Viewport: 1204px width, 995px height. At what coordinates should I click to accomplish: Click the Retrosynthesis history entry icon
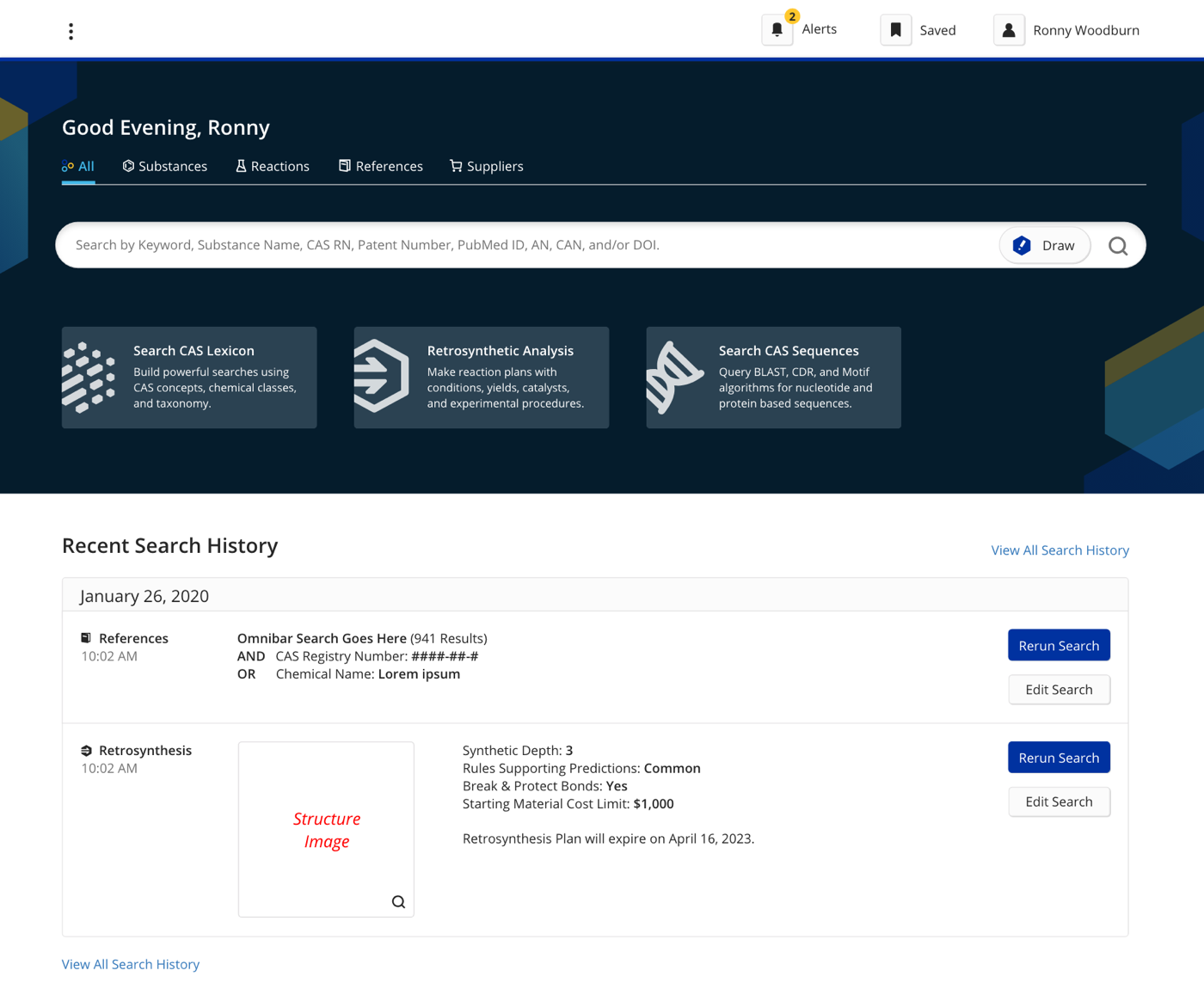(x=86, y=751)
